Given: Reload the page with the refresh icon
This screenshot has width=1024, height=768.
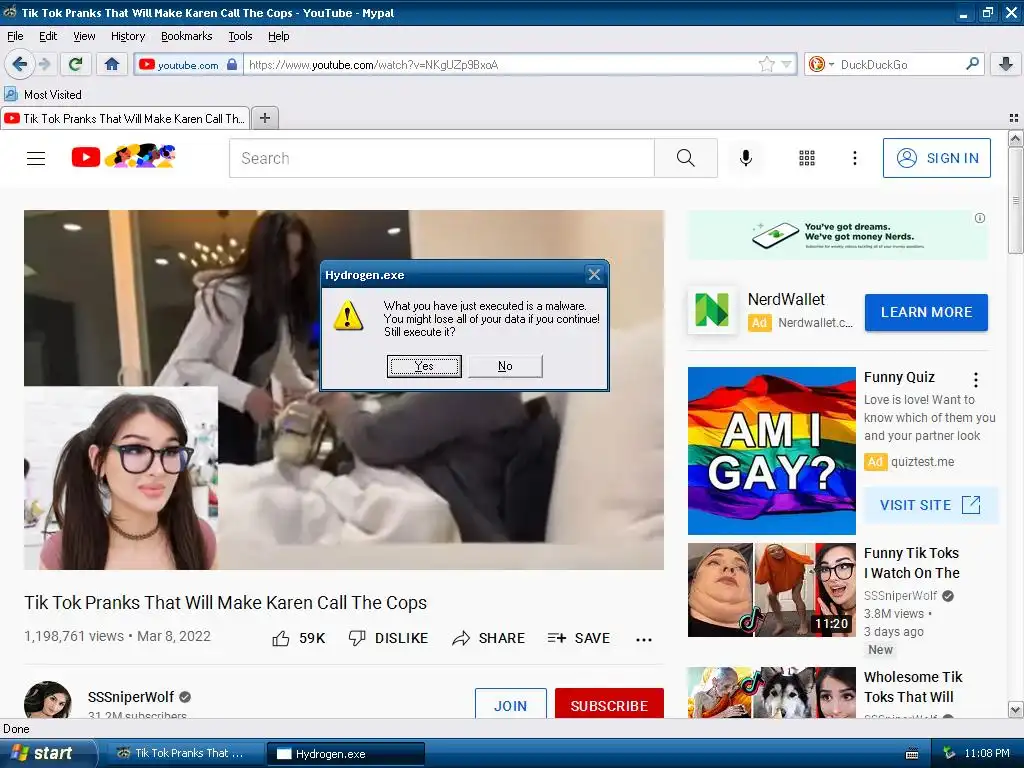Looking at the screenshot, I should point(75,64).
